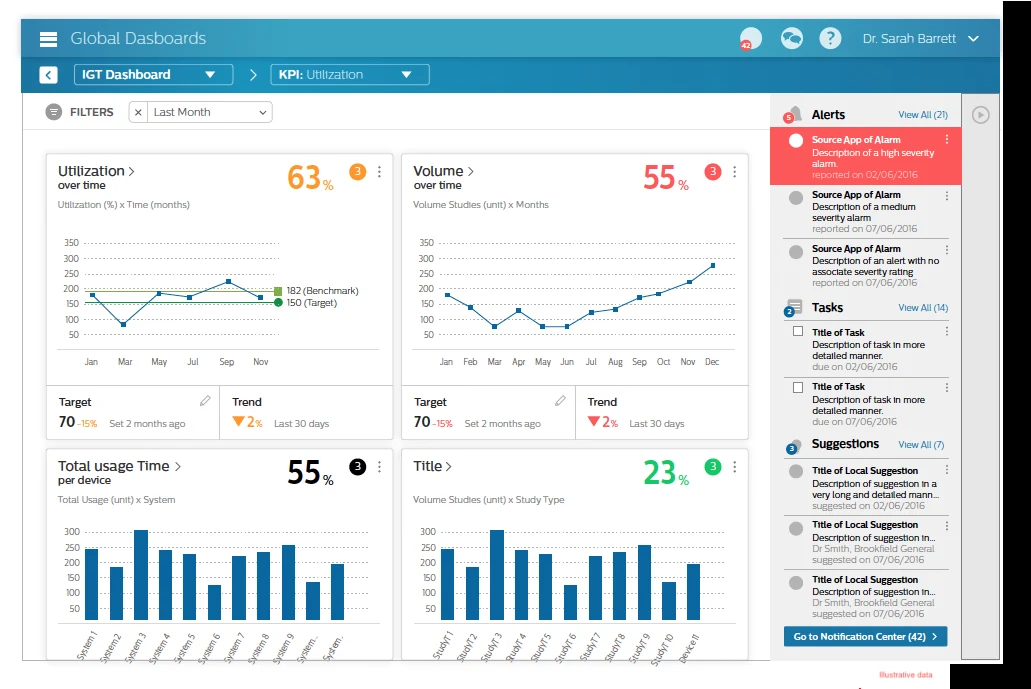Click the Tasks list icon with badge 2
The image size is (1031, 689).
[793, 308]
